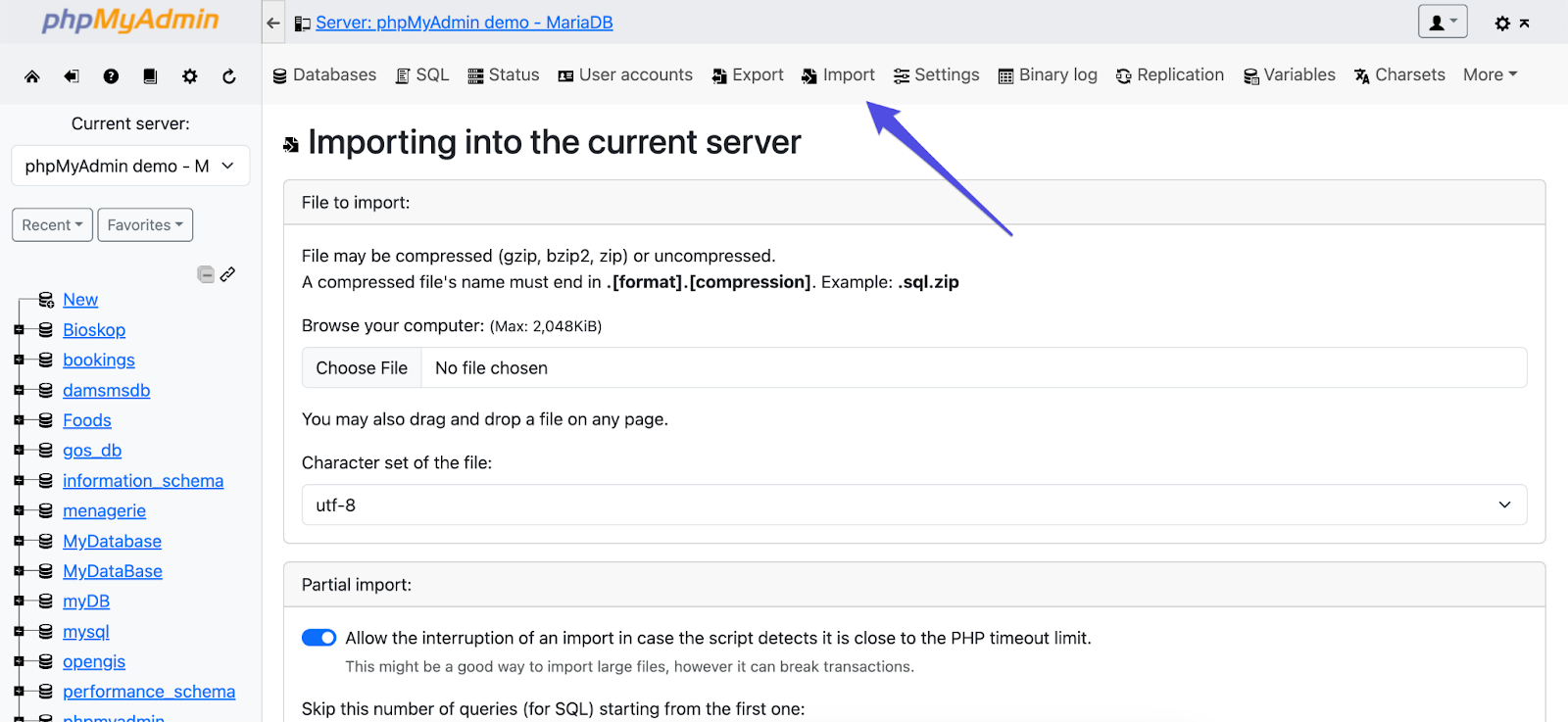
Task: Click the collapse top menu arrows icon
Action: [x=1525, y=23]
